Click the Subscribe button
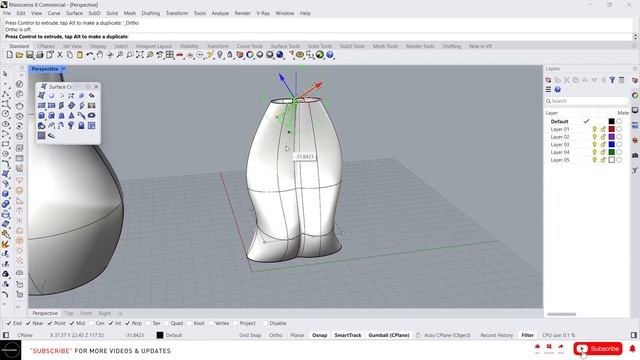Viewport: 640px width, 360px height. pos(598,349)
